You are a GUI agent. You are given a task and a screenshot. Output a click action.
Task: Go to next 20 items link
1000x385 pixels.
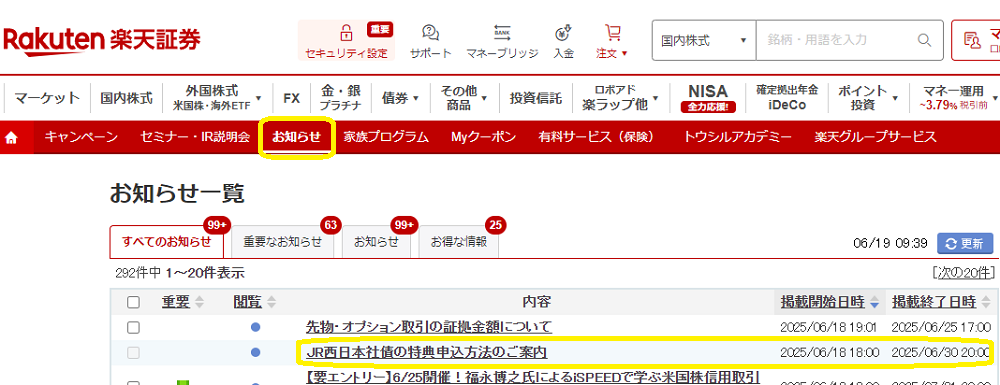[x=963, y=273]
